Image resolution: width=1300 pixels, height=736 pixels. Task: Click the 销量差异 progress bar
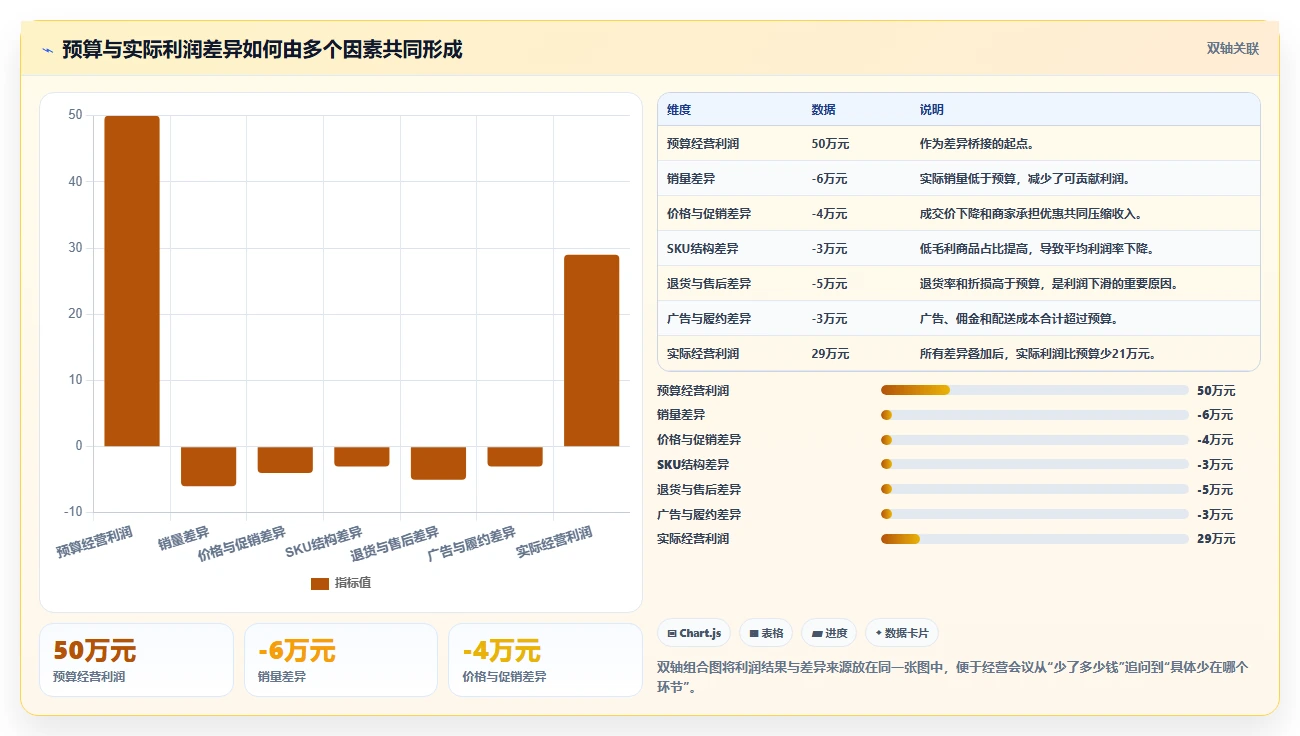[1035, 415]
